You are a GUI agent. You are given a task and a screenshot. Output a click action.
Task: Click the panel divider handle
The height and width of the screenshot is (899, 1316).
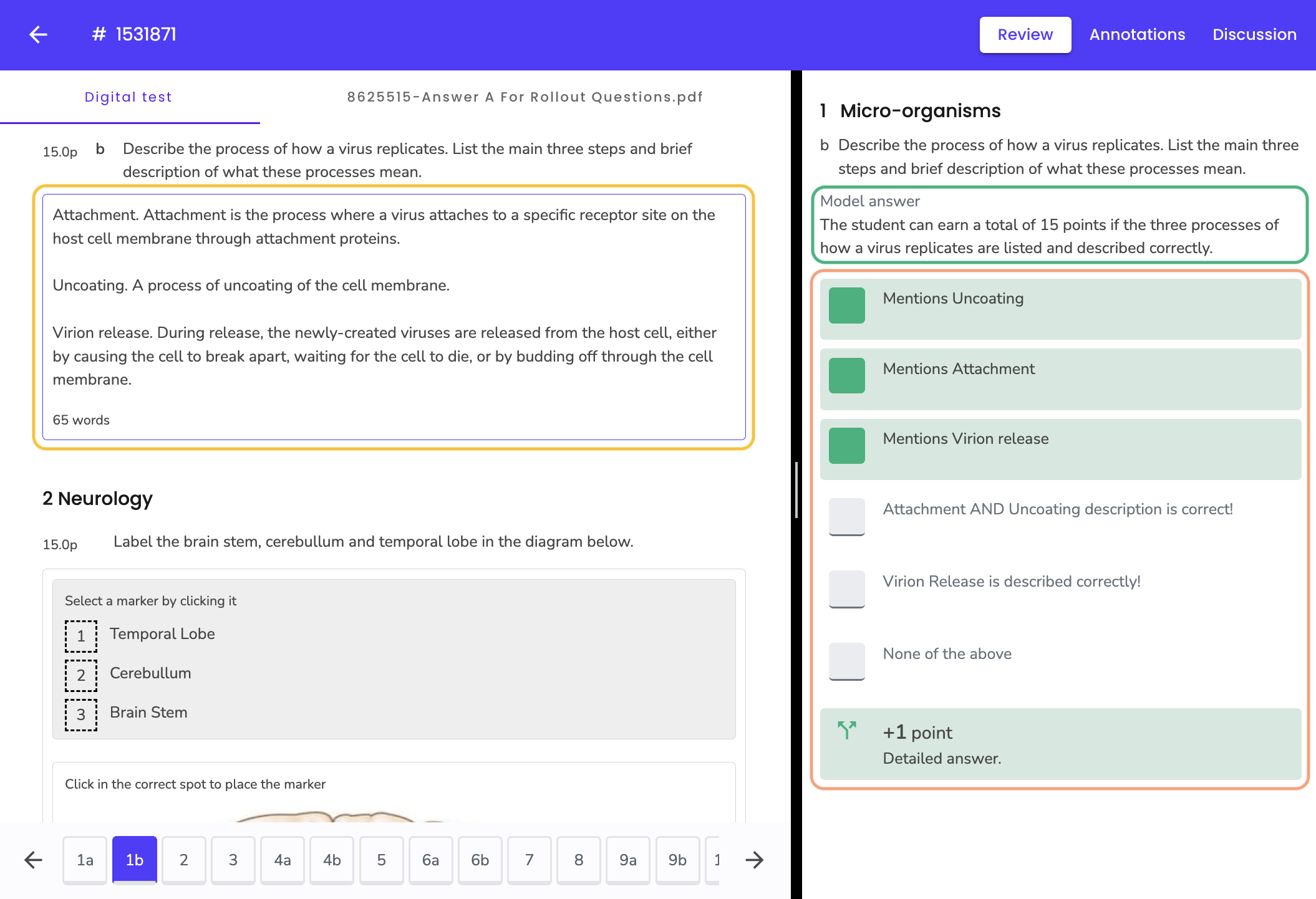796,490
